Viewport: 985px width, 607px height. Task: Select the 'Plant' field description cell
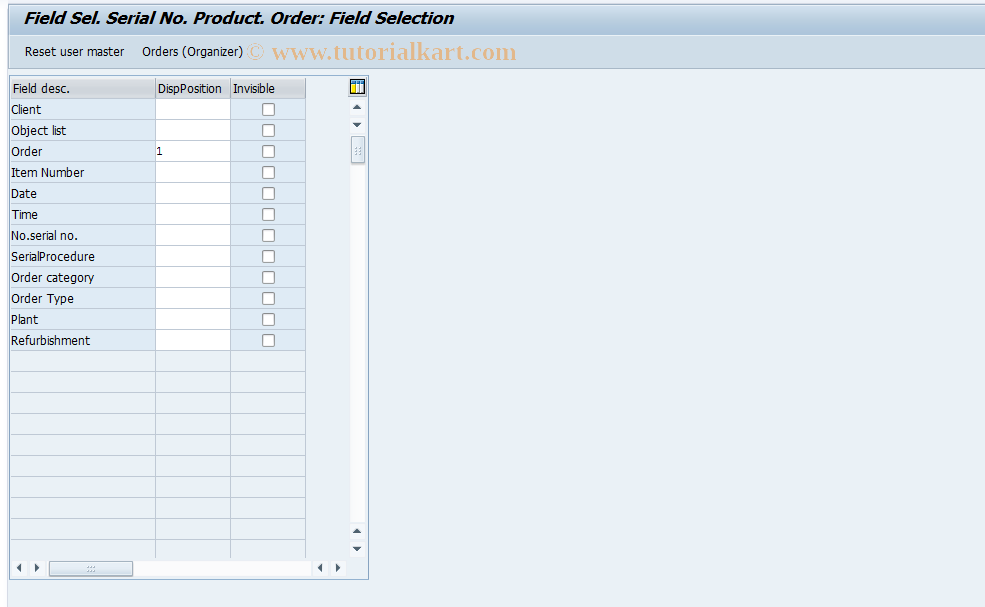(x=82, y=320)
